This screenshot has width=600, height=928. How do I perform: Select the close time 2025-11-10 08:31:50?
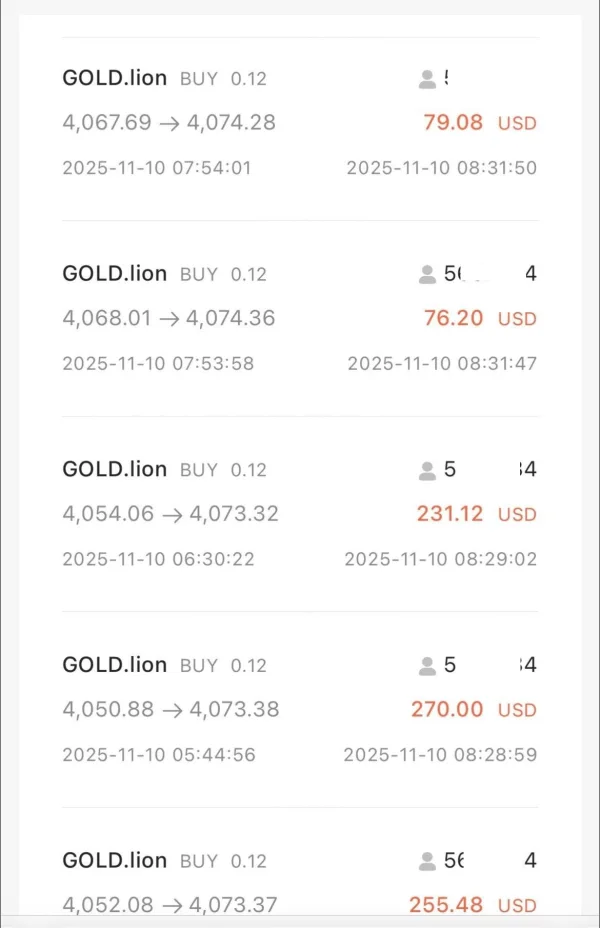[x=441, y=168]
